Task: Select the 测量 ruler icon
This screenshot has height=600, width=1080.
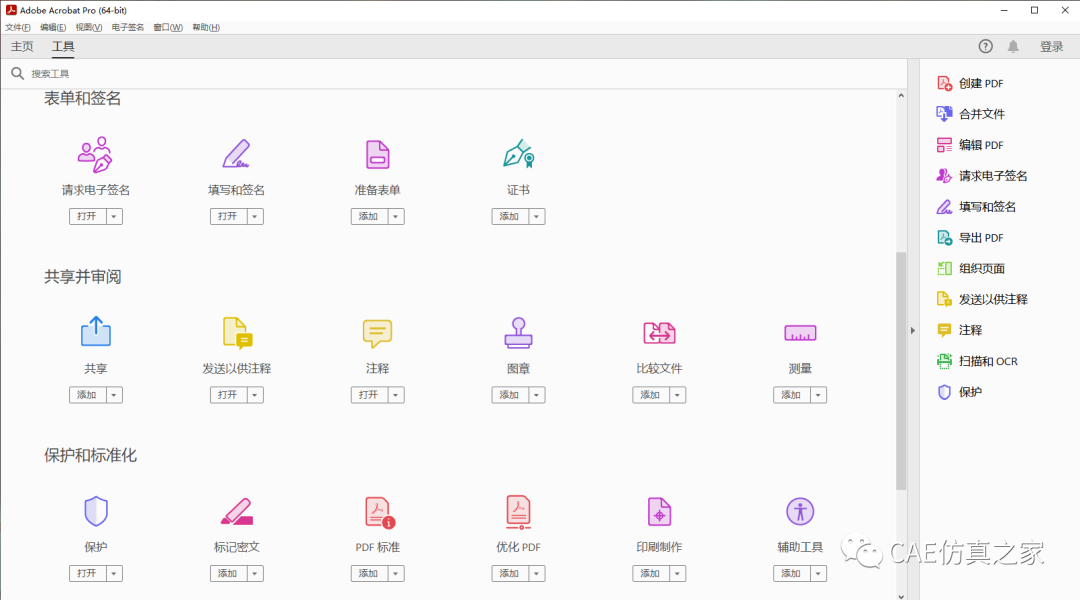Action: [800, 333]
